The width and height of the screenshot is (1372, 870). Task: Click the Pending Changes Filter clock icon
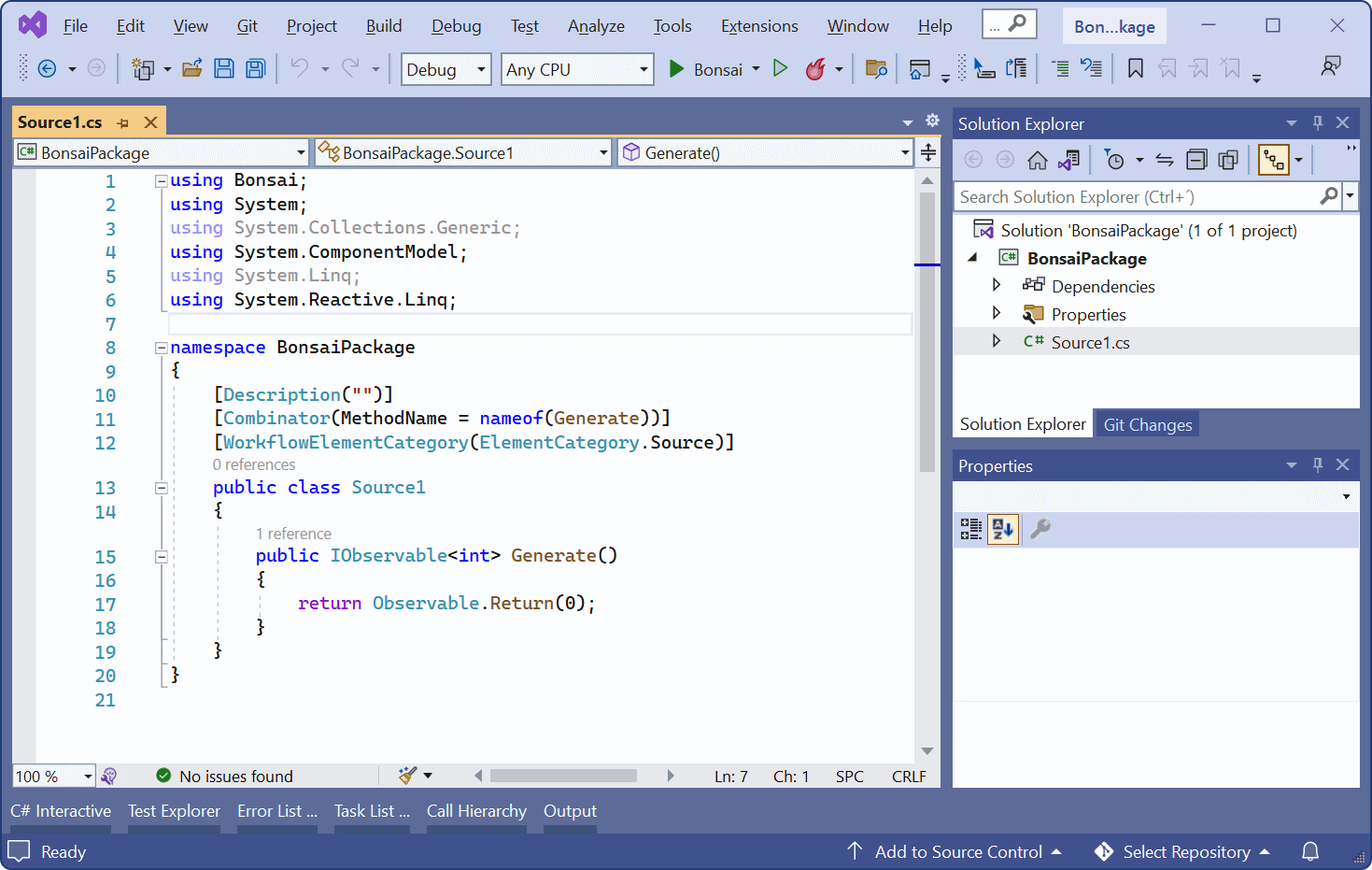coord(1114,161)
